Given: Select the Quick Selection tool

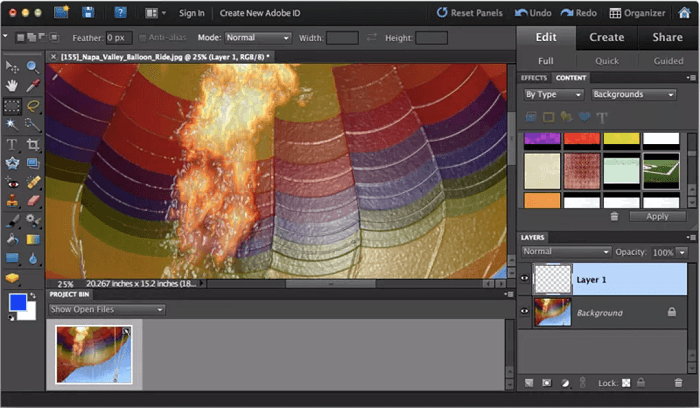Looking at the screenshot, I should 33,125.
